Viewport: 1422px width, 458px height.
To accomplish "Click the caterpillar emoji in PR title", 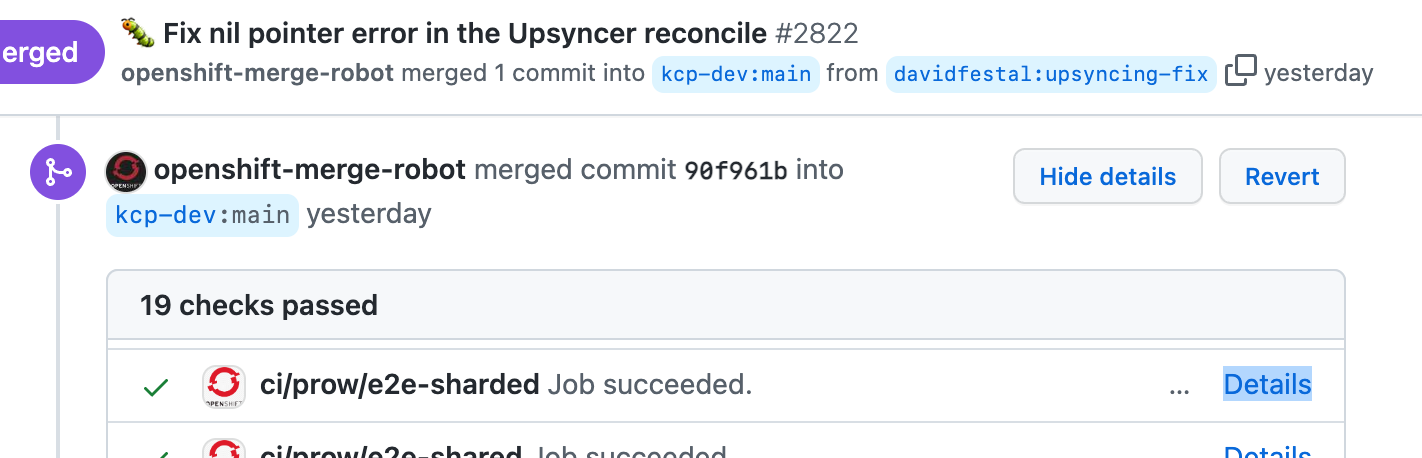I will click(x=137, y=33).
